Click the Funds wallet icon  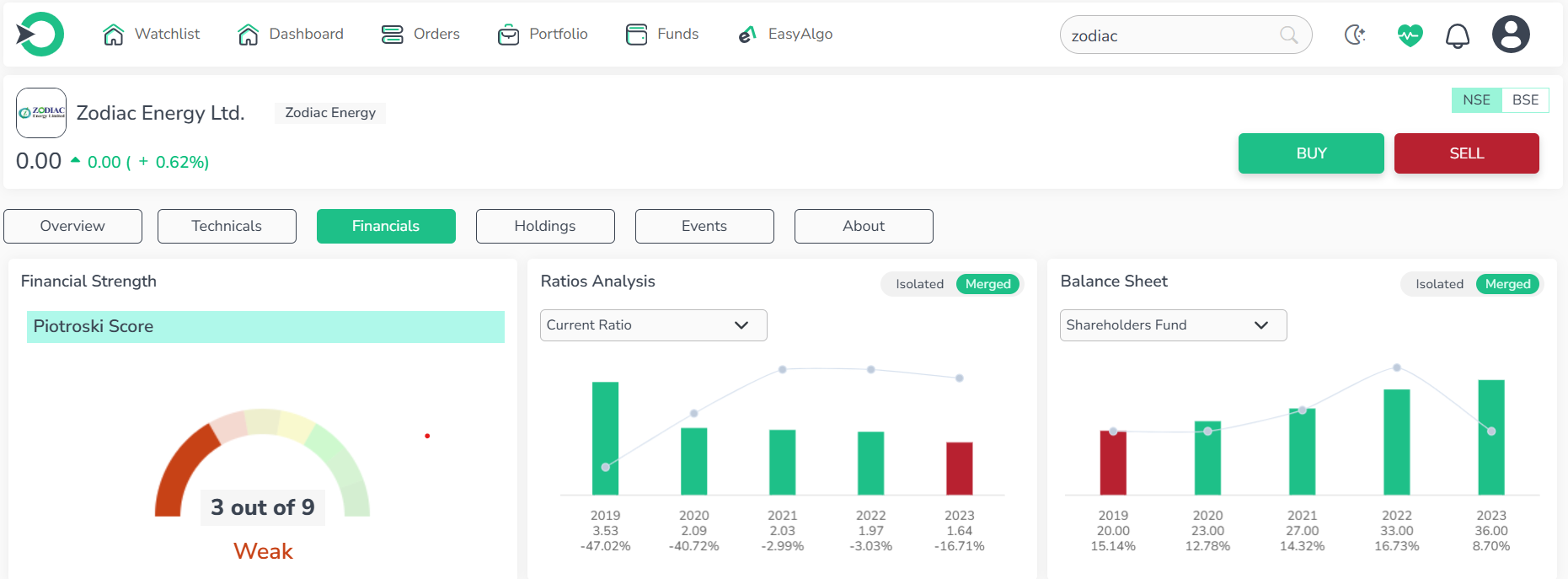click(x=637, y=35)
